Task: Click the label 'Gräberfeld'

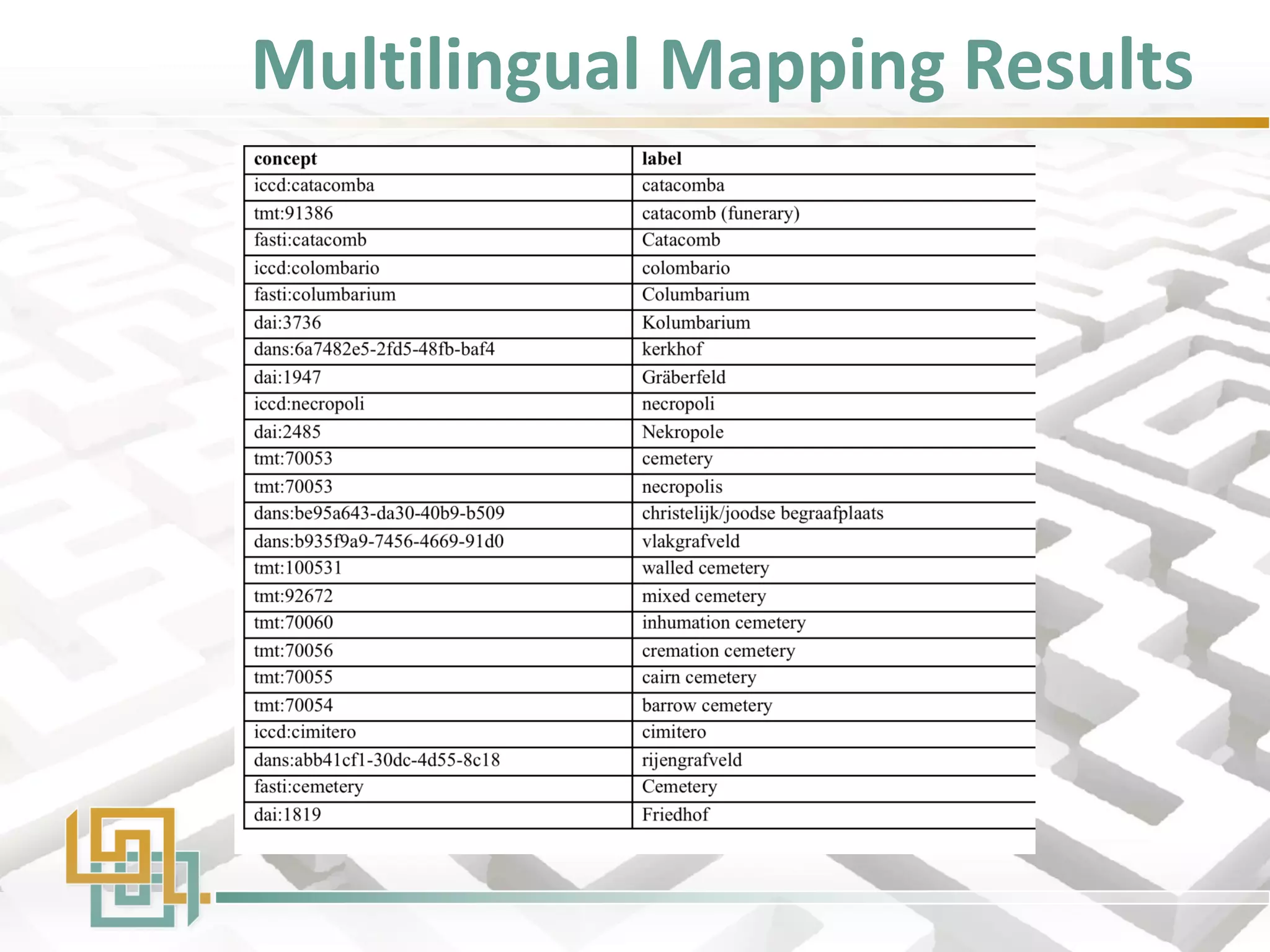Action: [683, 377]
